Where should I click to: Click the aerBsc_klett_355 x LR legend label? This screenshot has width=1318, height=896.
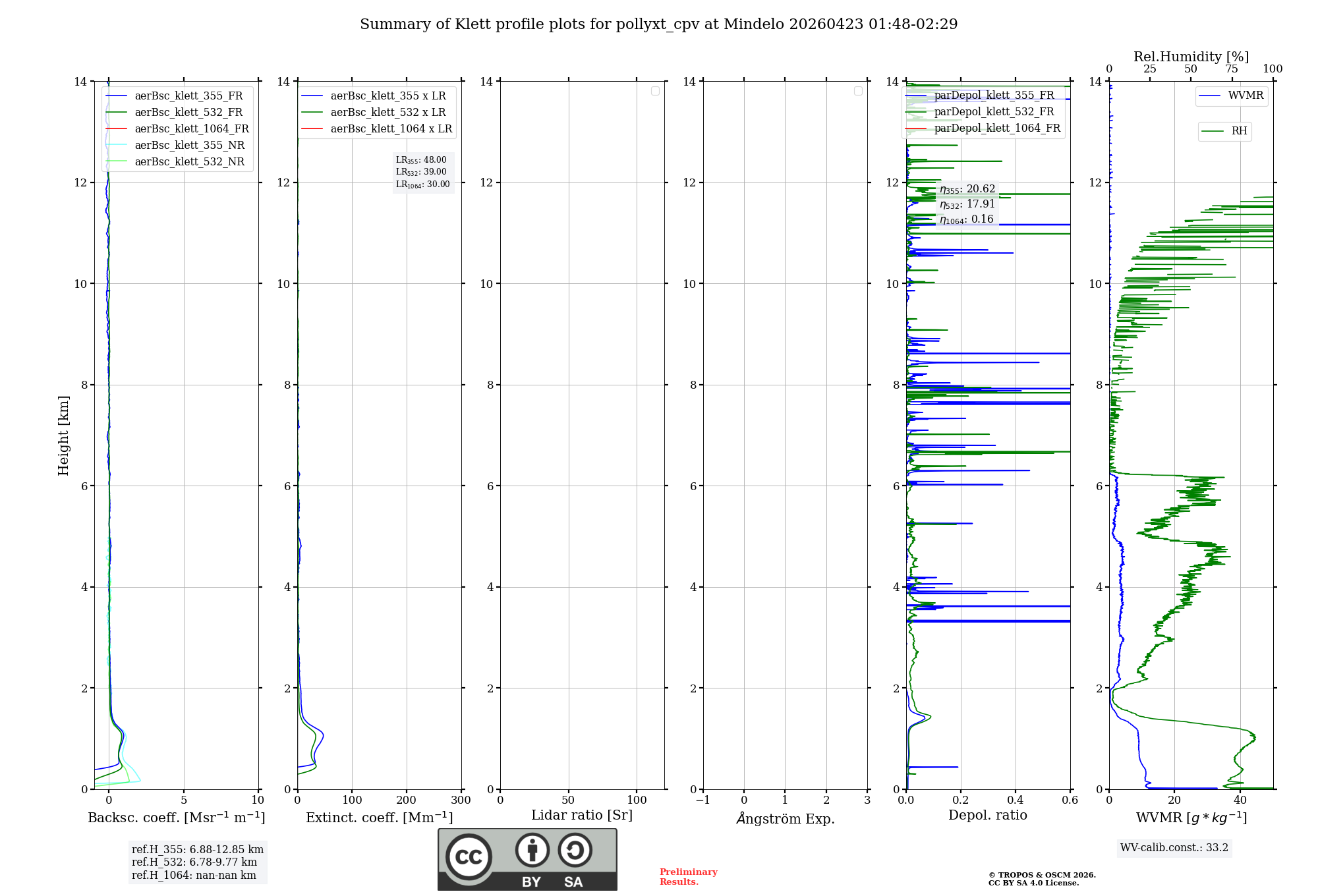pyautogui.click(x=387, y=96)
